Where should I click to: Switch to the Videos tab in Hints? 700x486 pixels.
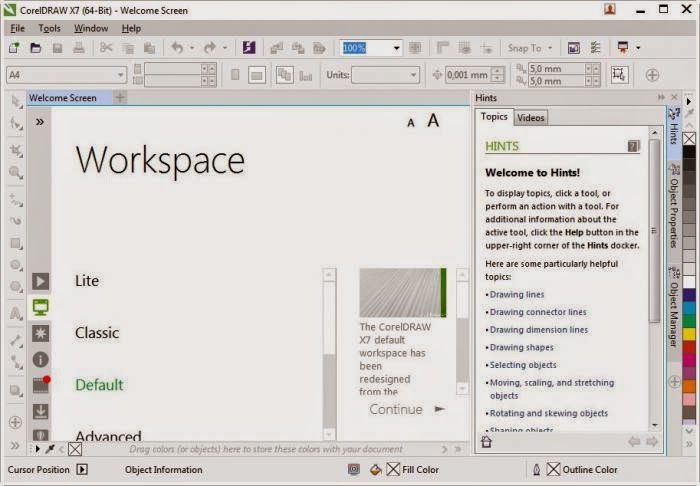click(x=530, y=118)
